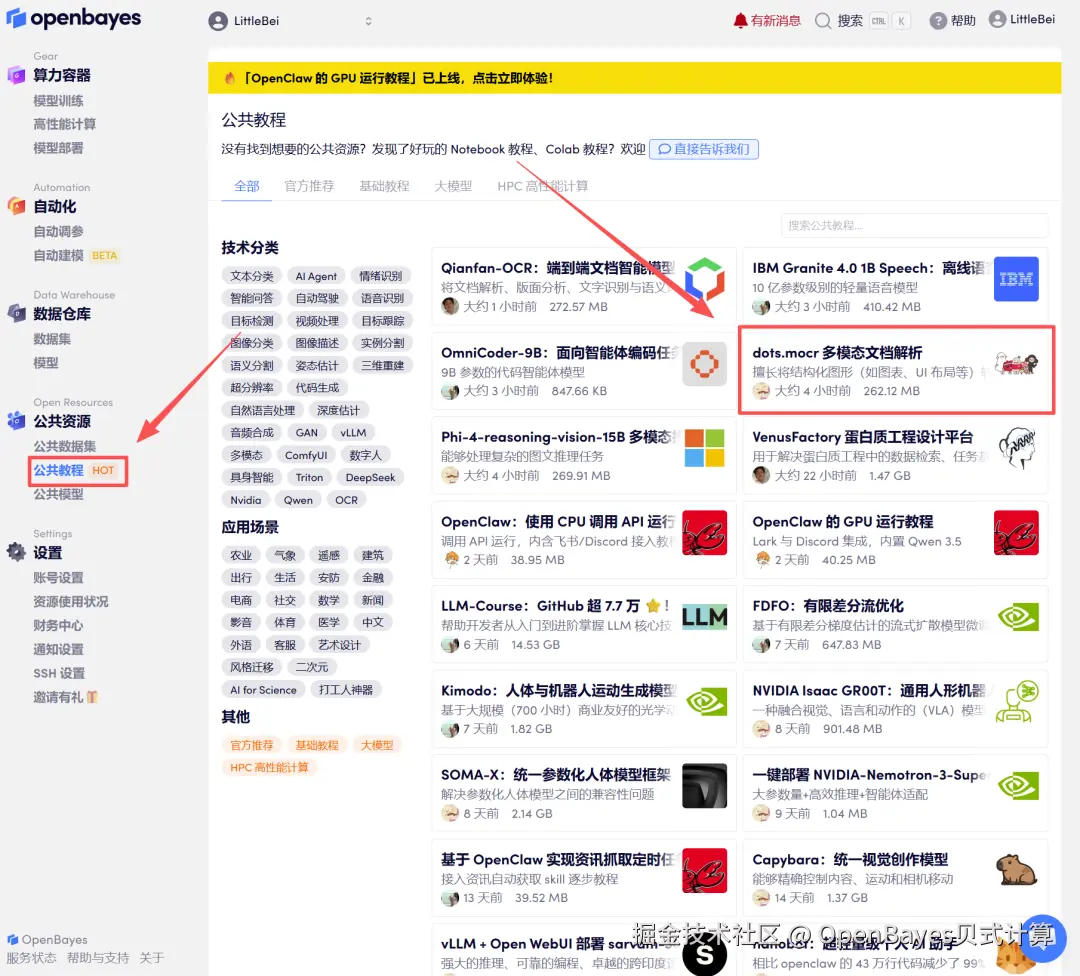Screen dimensions: 1080x976
Task: Click the Settings gear icon
Action: [16, 552]
